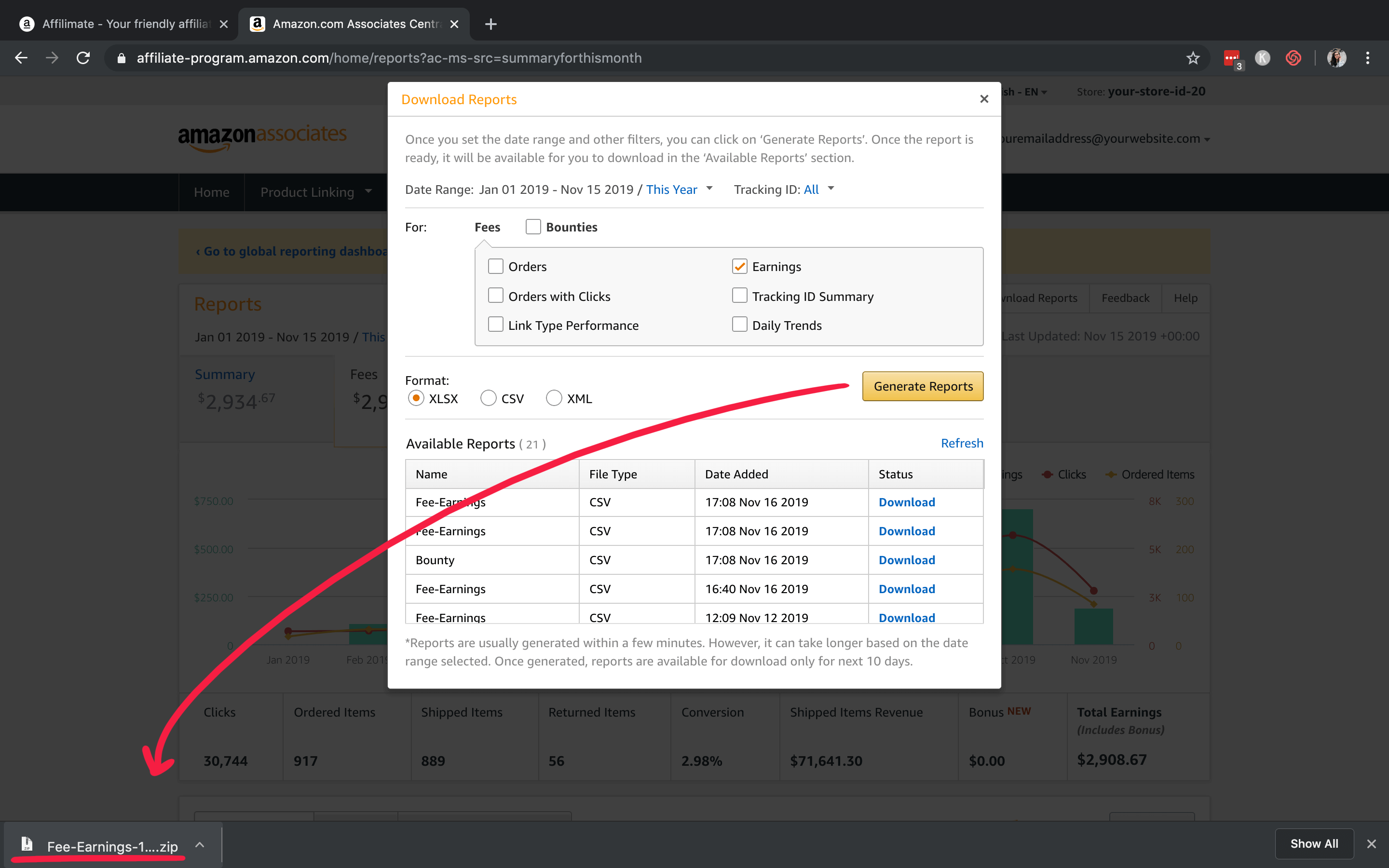Image resolution: width=1389 pixels, height=868 pixels.
Task: Close the Affilimate browser tab
Action: pos(224,24)
